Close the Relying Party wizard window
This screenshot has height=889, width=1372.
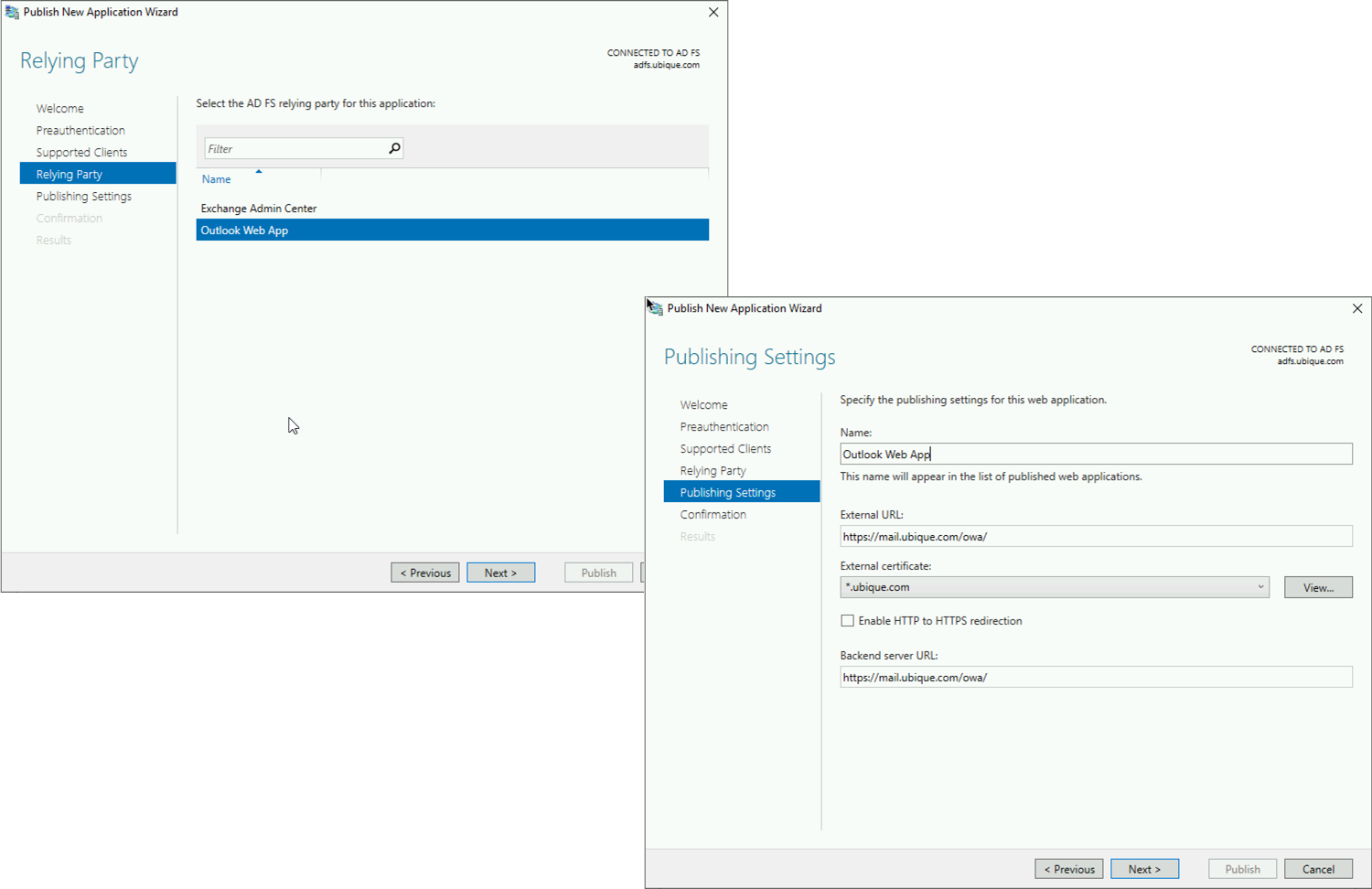[x=713, y=12]
